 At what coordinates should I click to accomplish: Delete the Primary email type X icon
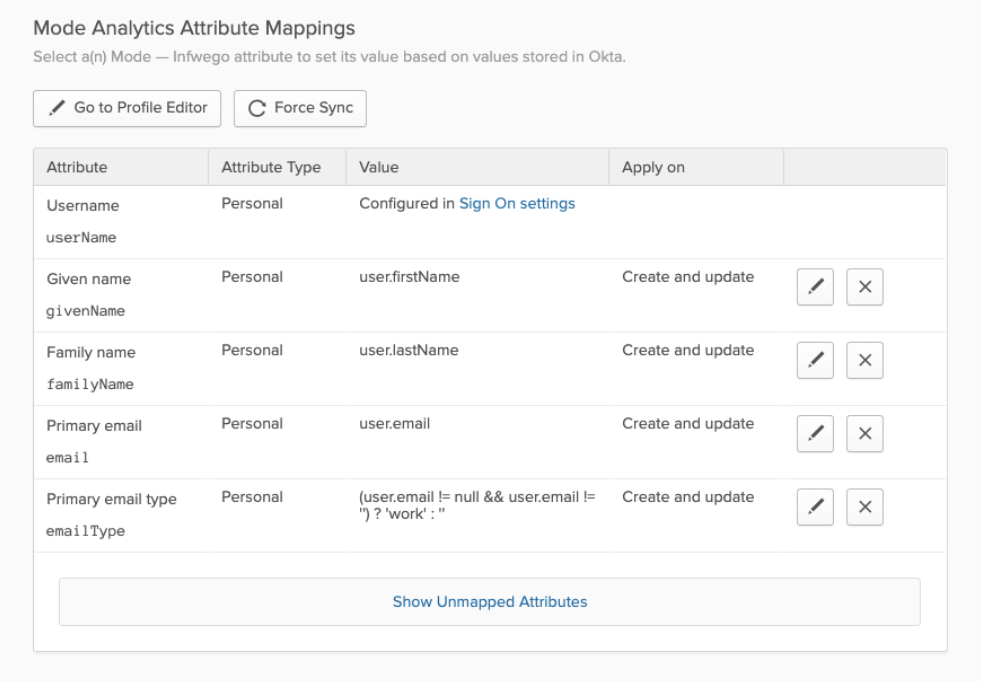(865, 506)
